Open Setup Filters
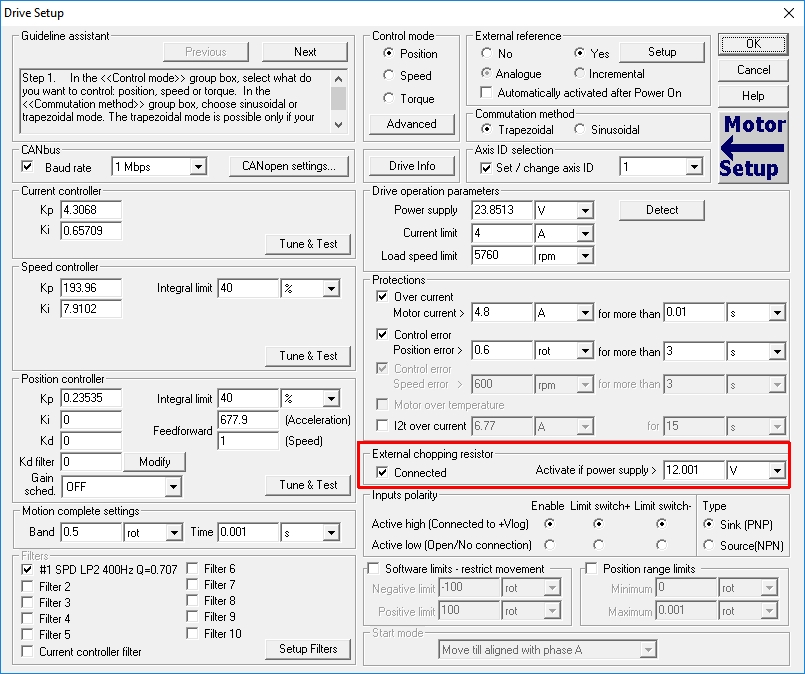The height and width of the screenshot is (674, 805). (308, 649)
